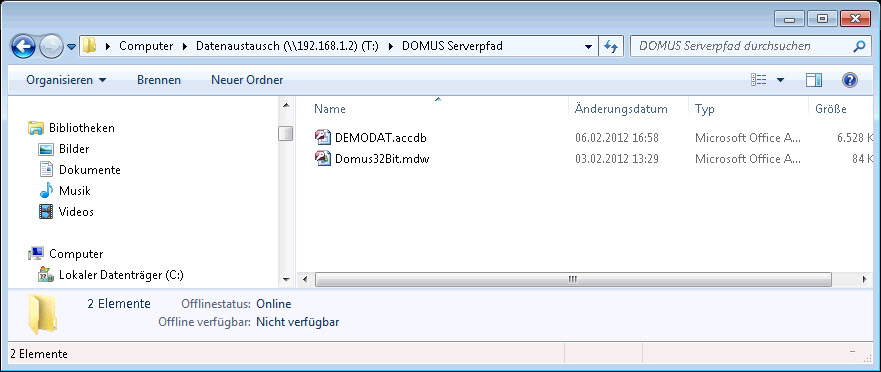Click date 06.02.2012 16:58
Image resolution: width=881 pixels, height=372 pixels.
616,138
